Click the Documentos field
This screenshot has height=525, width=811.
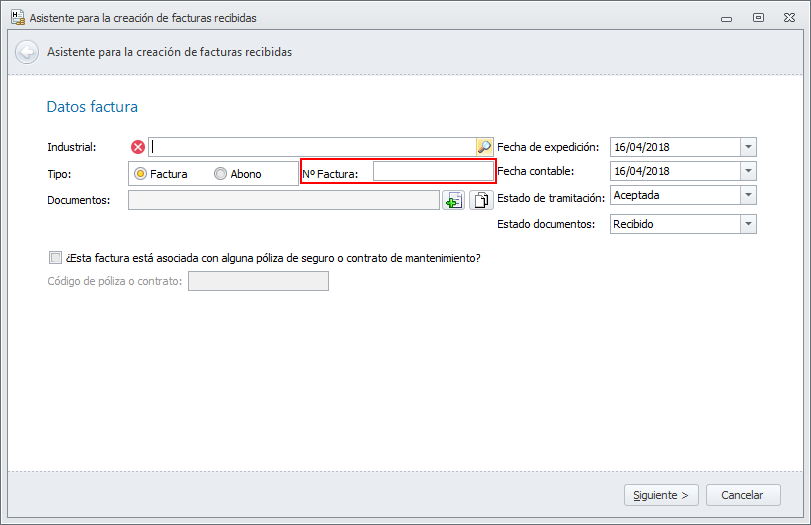tap(284, 200)
